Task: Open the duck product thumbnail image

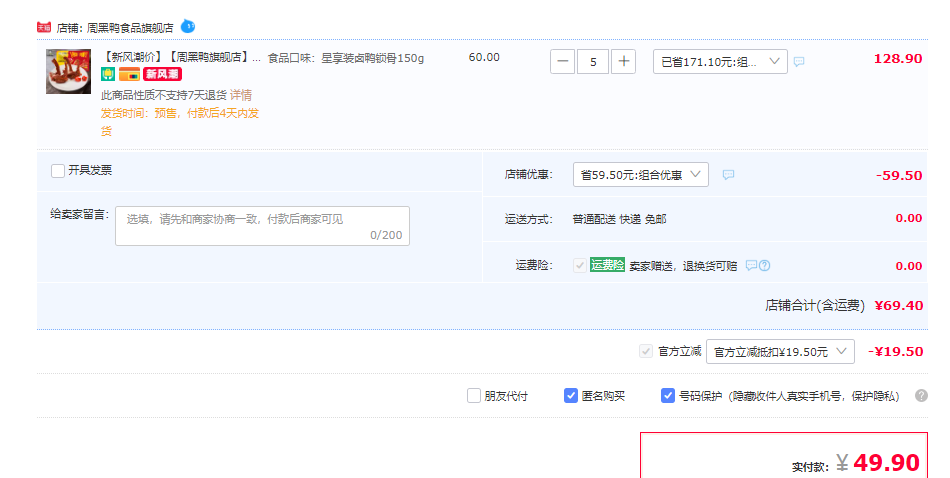Action: [x=68, y=71]
